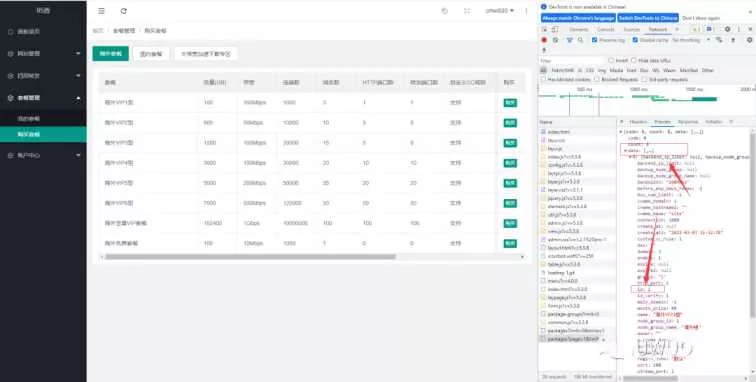This screenshot has height=382, width=756.
Task: Click the red network recording button
Action: click(x=544, y=40)
